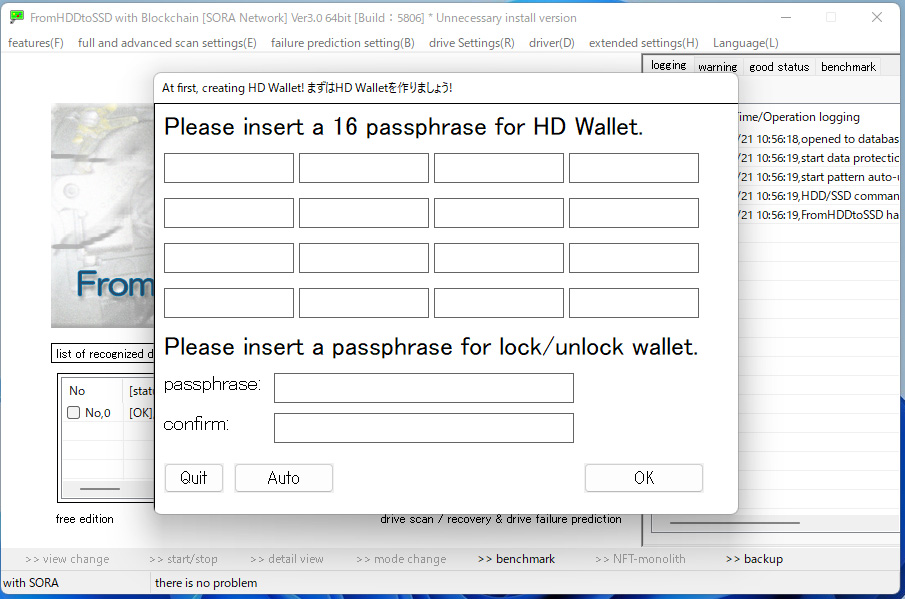Open the features(F) menu

pyautogui.click(x=36, y=43)
